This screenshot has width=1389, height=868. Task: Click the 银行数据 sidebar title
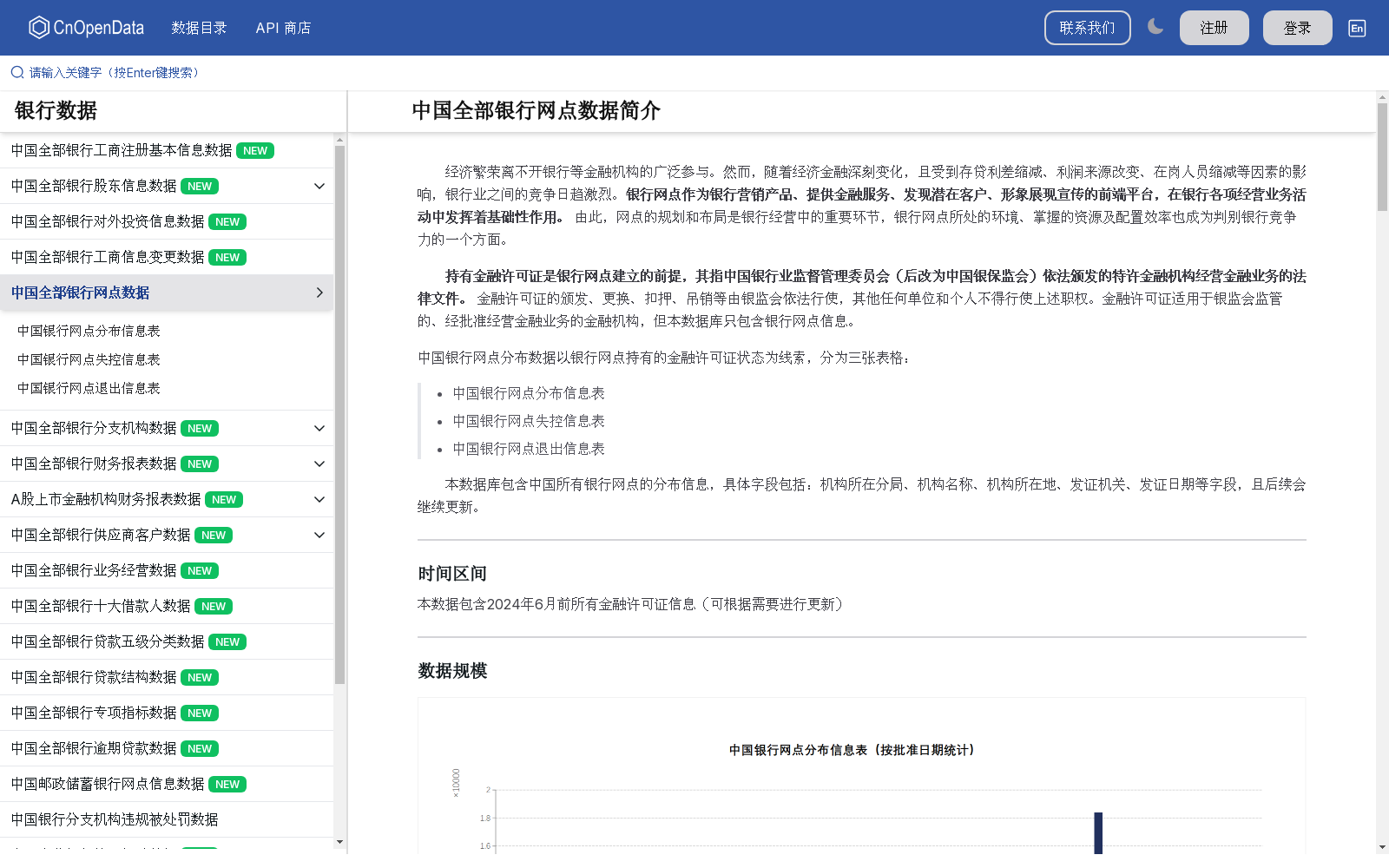pos(56,110)
